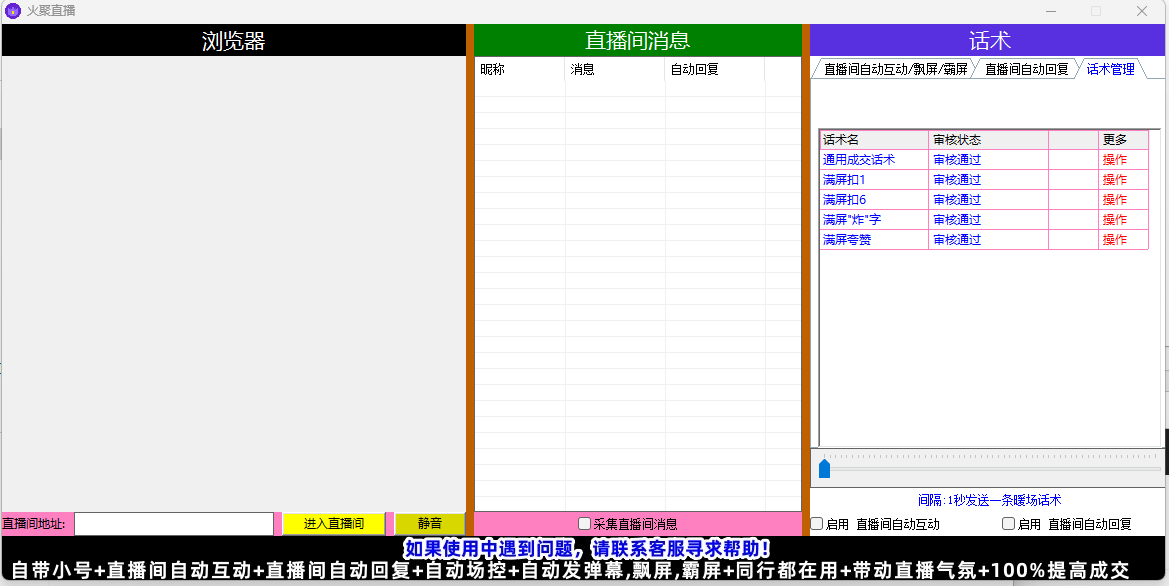Focus the 直播间地址 input field
Image resolution: width=1169 pixels, height=586 pixels.
tap(173, 523)
